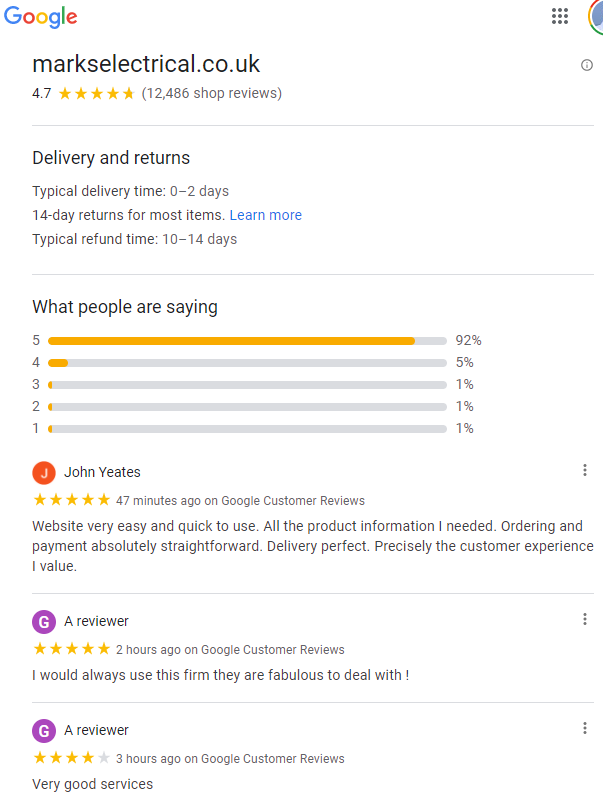Click John Yeates orange avatar
The image size is (603, 798).
(x=44, y=473)
